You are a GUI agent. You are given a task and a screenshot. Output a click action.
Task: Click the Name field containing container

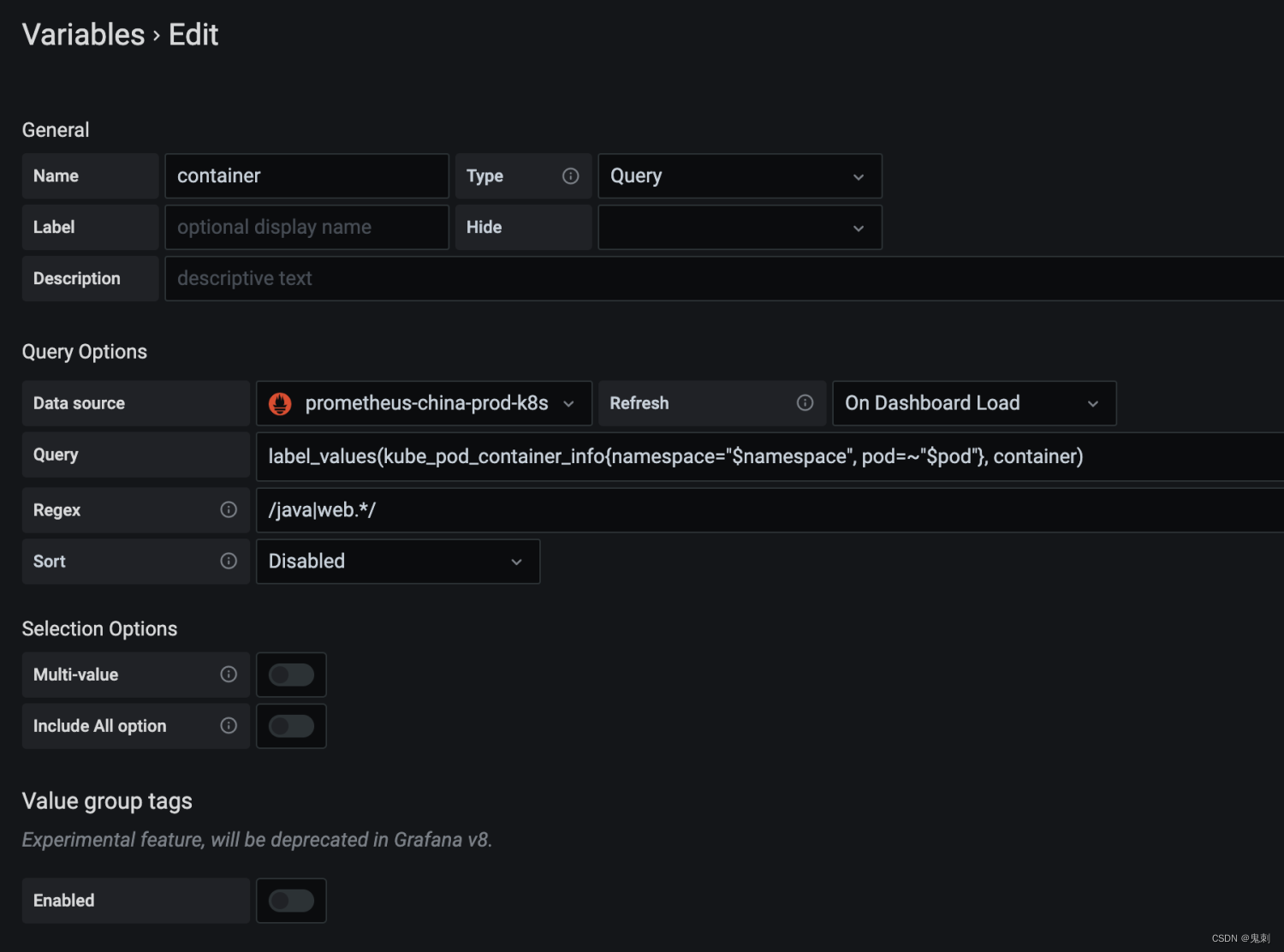[306, 176]
